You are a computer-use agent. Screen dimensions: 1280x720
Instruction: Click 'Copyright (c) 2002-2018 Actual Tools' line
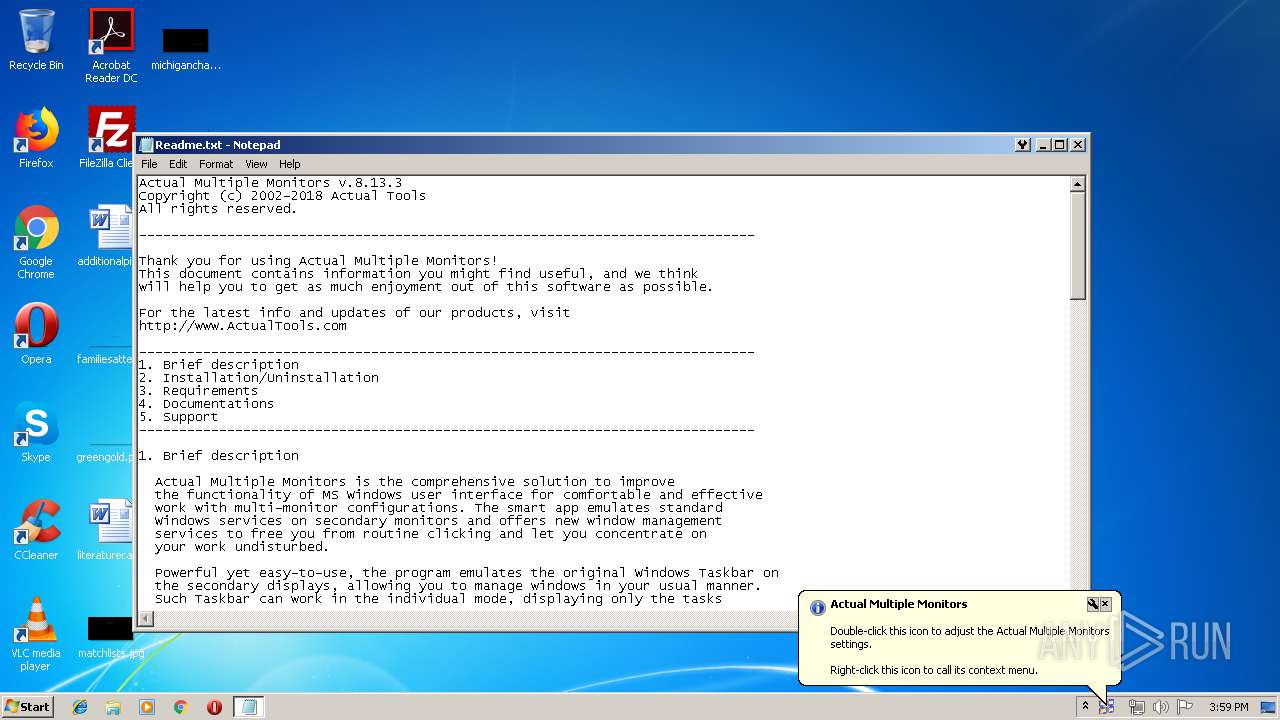[282, 196]
